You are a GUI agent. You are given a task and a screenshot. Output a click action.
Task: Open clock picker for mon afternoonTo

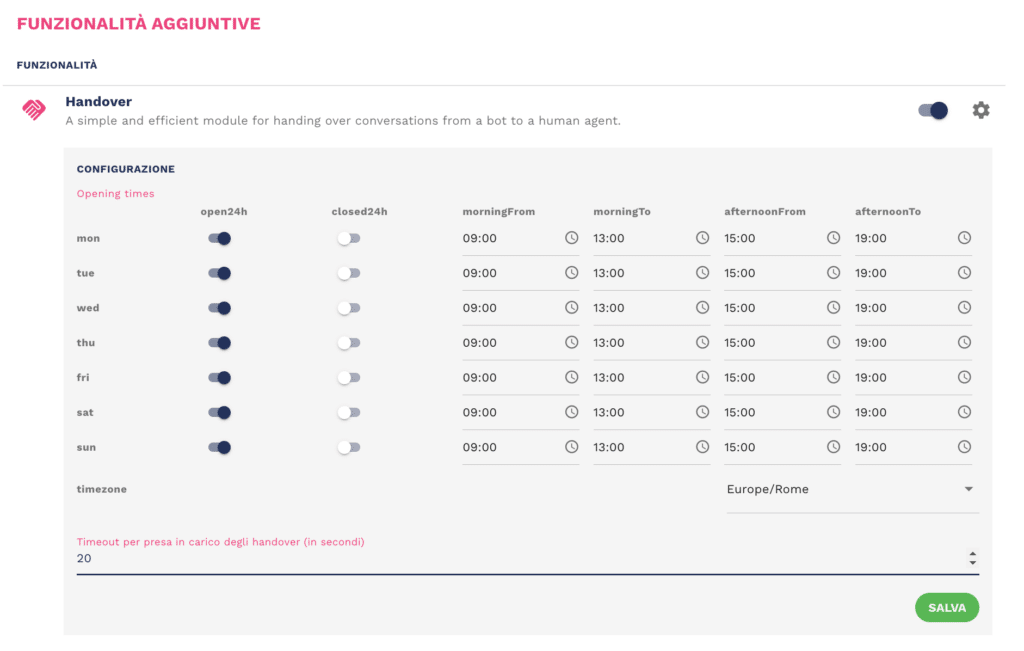964,238
